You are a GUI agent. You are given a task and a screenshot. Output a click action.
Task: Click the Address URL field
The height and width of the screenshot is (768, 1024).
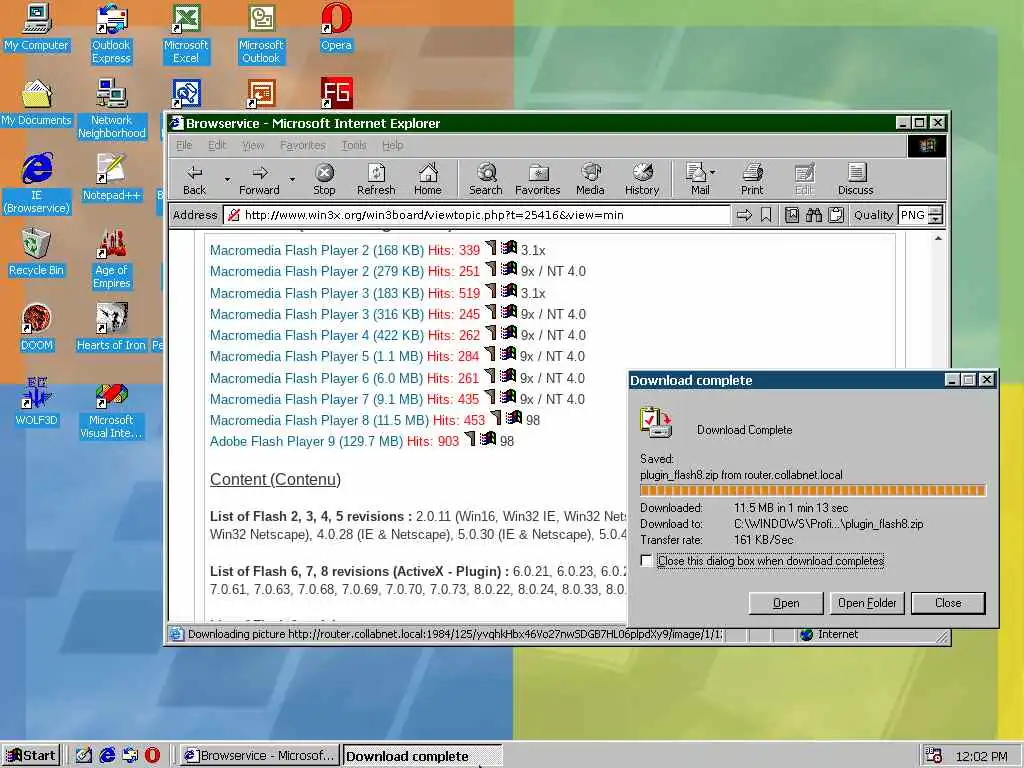point(477,215)
